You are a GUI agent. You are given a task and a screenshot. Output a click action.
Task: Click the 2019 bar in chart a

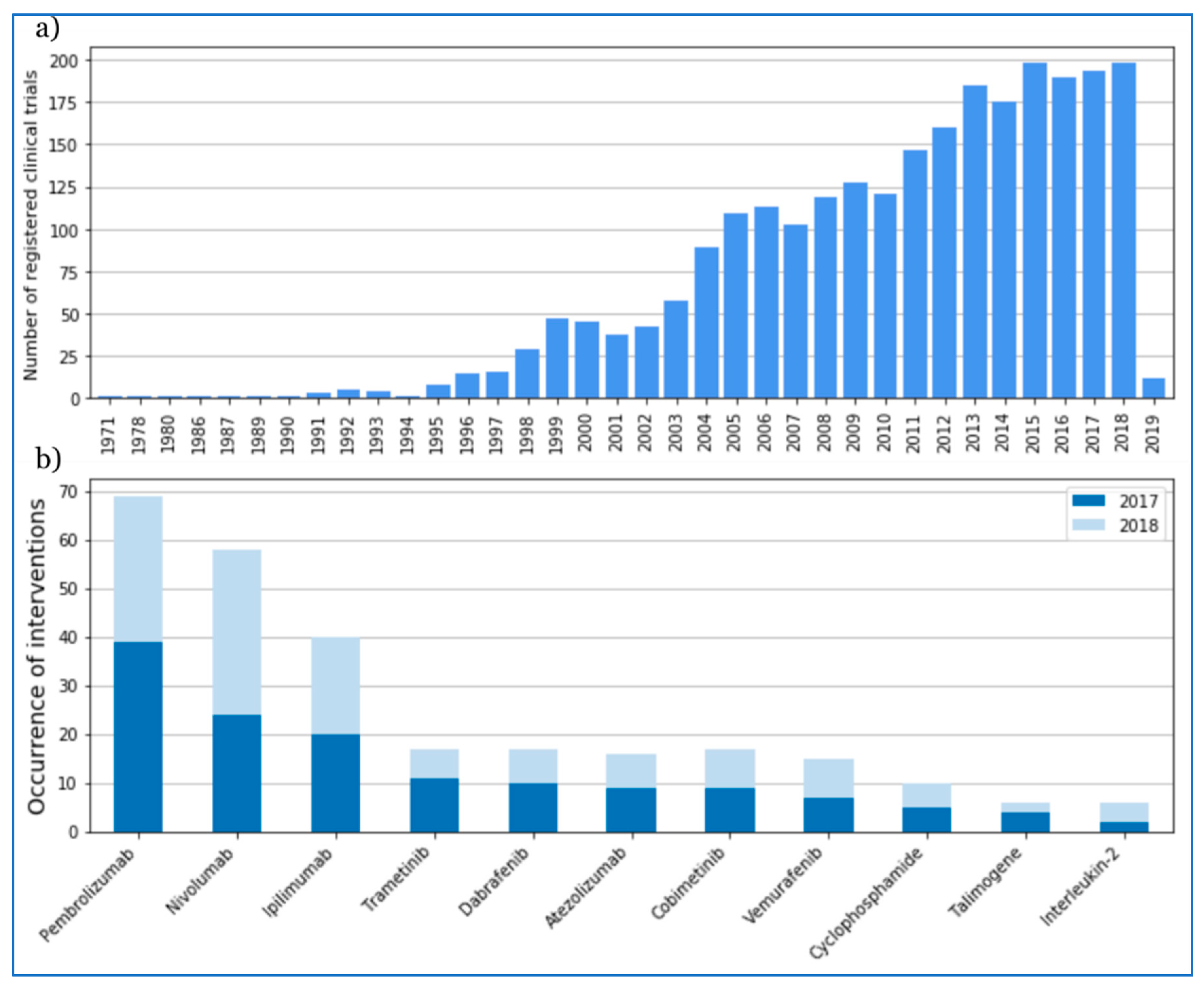(1153, 388)
